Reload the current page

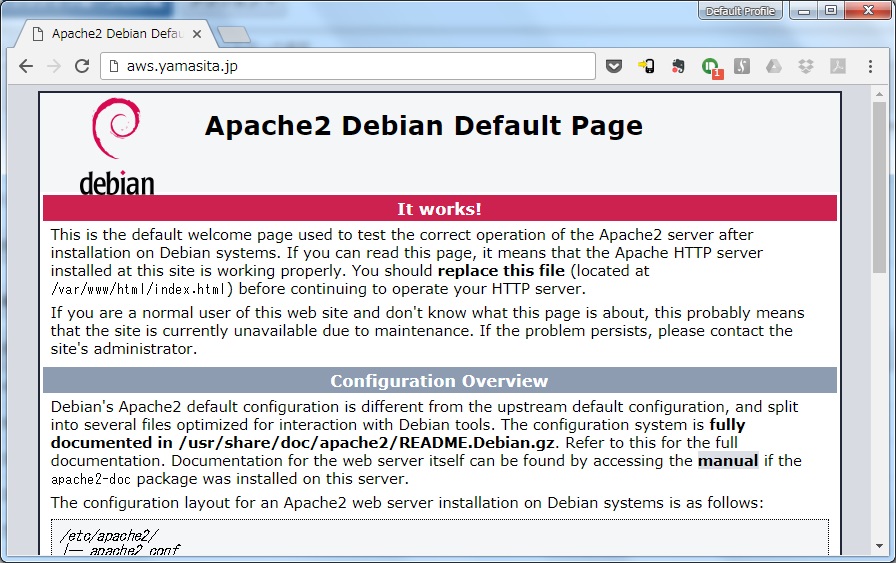tap(82, 66)
